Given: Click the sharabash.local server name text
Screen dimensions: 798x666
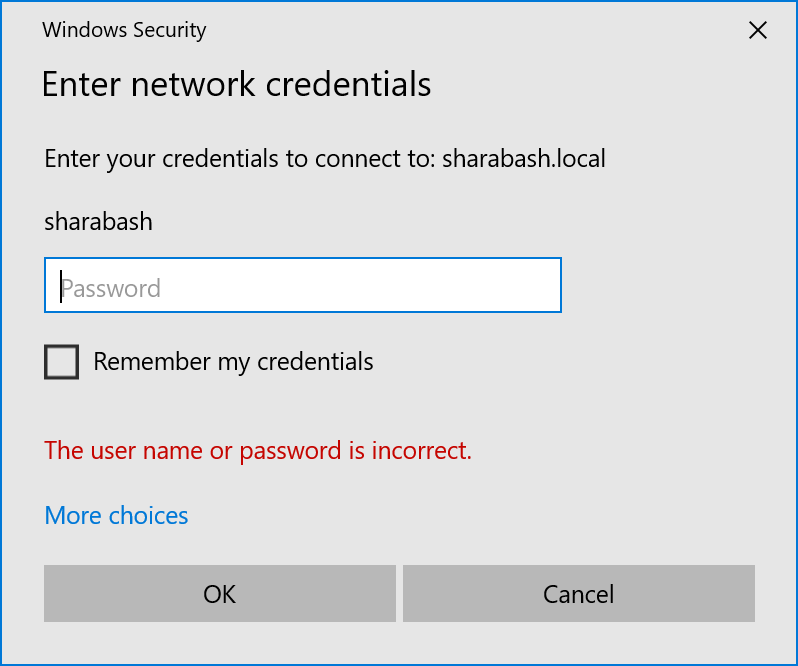Looking at the screenshot, I should click(x=524, y=158).
